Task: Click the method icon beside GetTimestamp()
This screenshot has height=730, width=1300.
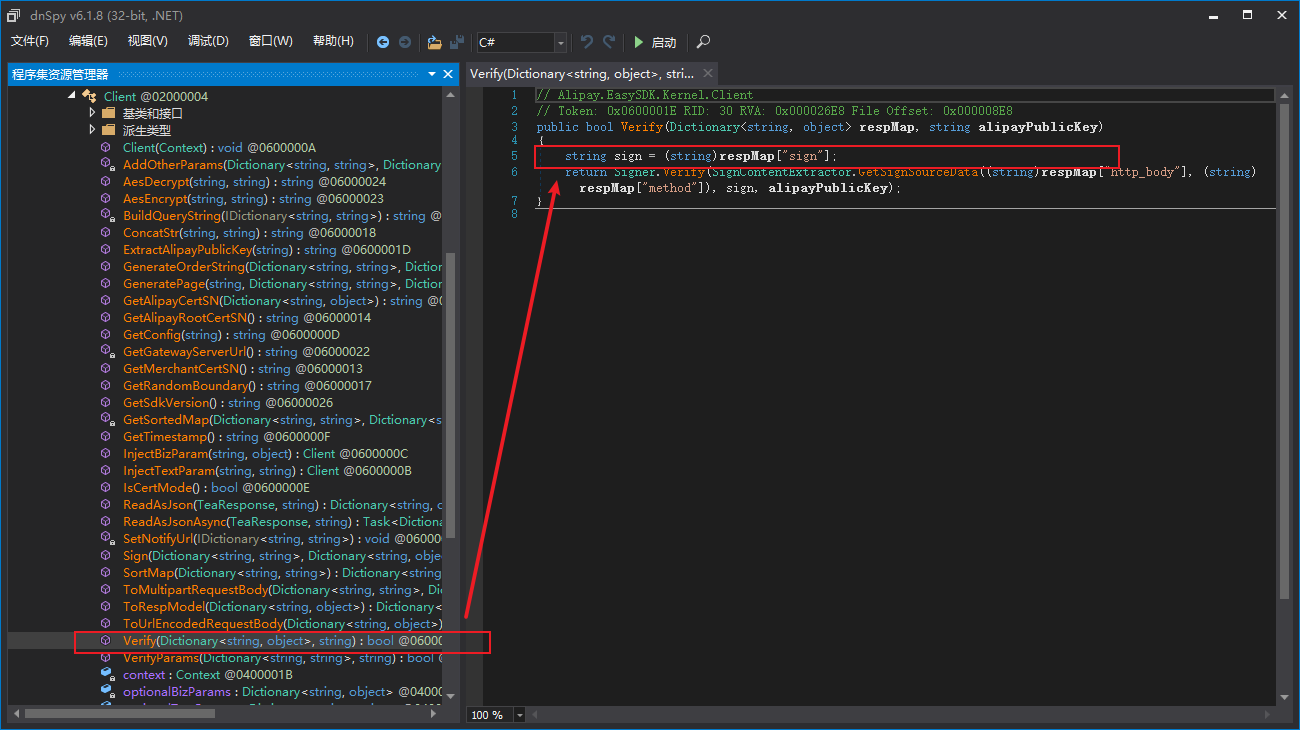Action: (106, 436)
